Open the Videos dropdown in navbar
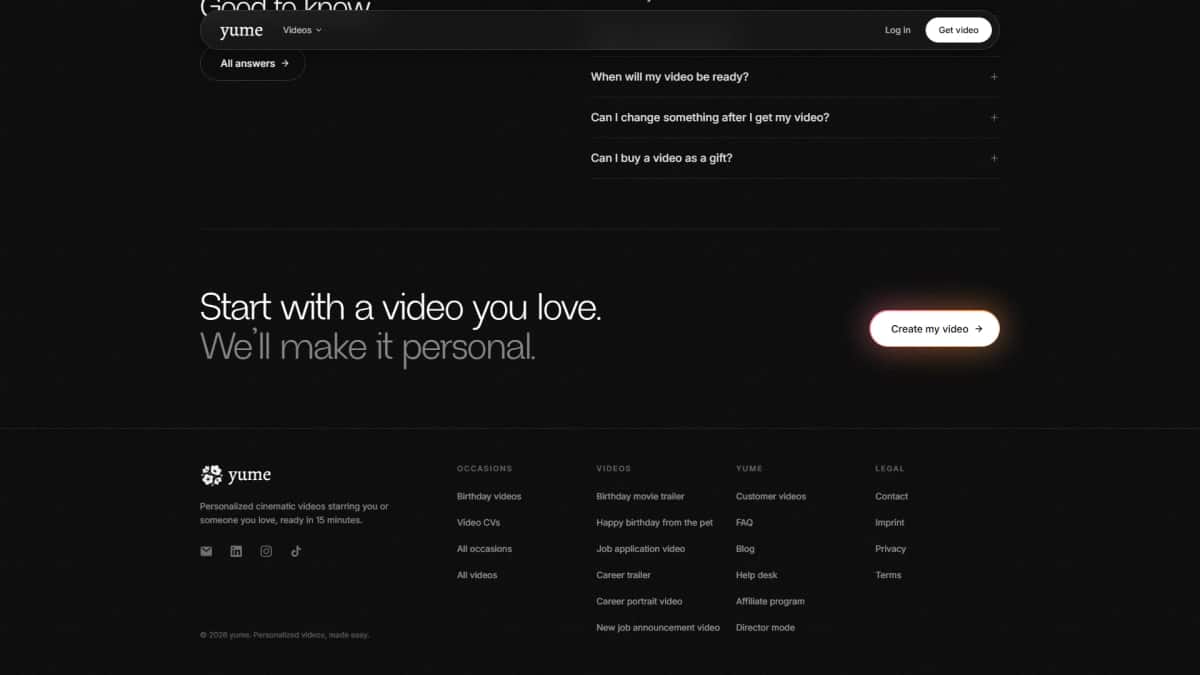Screen dimensions: 1200x675 pyautogui.click(x=302, y=30)
